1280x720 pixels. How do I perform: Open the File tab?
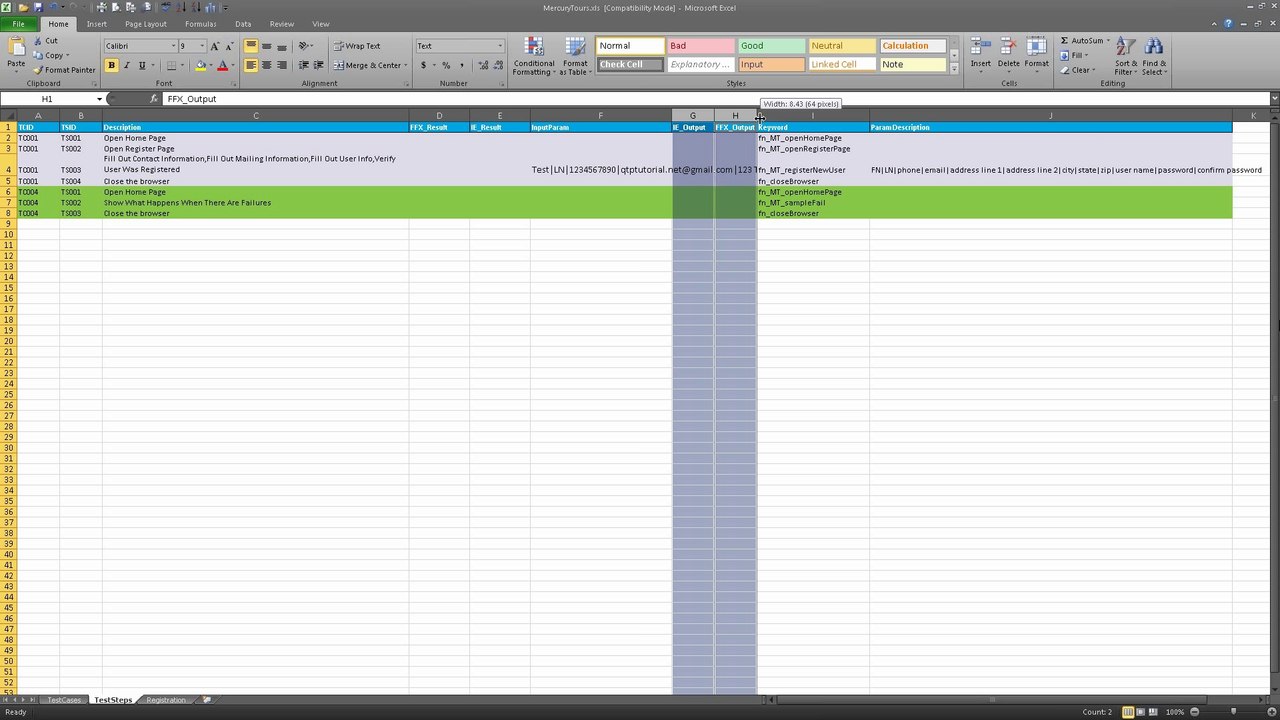pos(18,24)
